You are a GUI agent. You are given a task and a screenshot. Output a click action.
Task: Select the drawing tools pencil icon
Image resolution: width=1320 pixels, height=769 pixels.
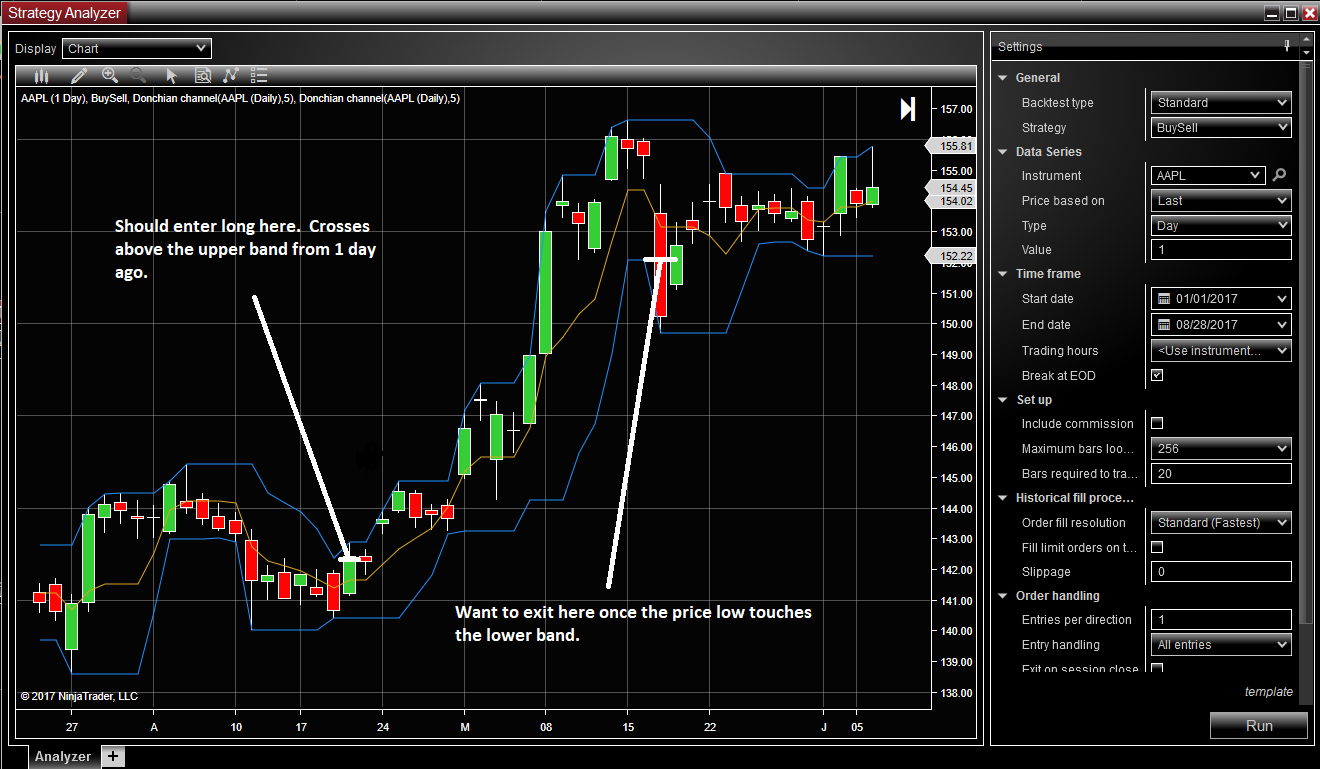coord(80,75)
